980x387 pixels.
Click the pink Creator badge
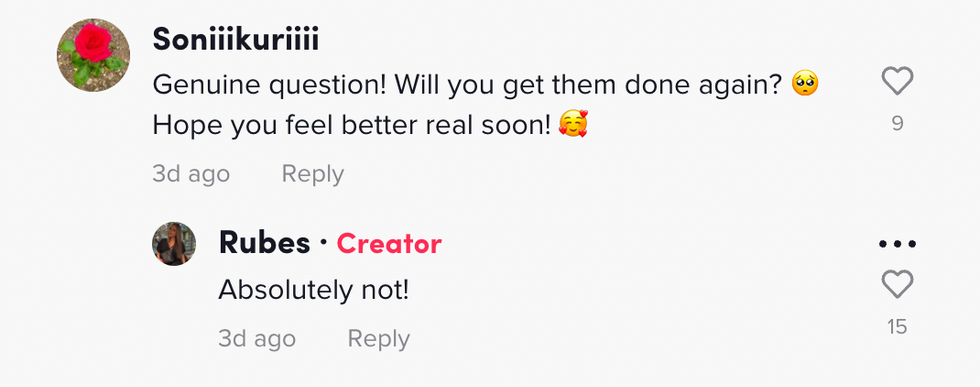click(x=389, y=244)
